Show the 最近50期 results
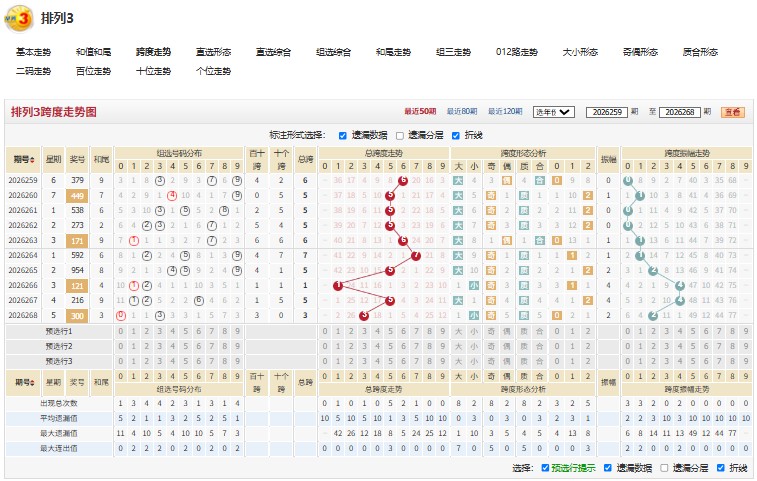This screenshot has width=757, height=481. click(x=420, y=112)
